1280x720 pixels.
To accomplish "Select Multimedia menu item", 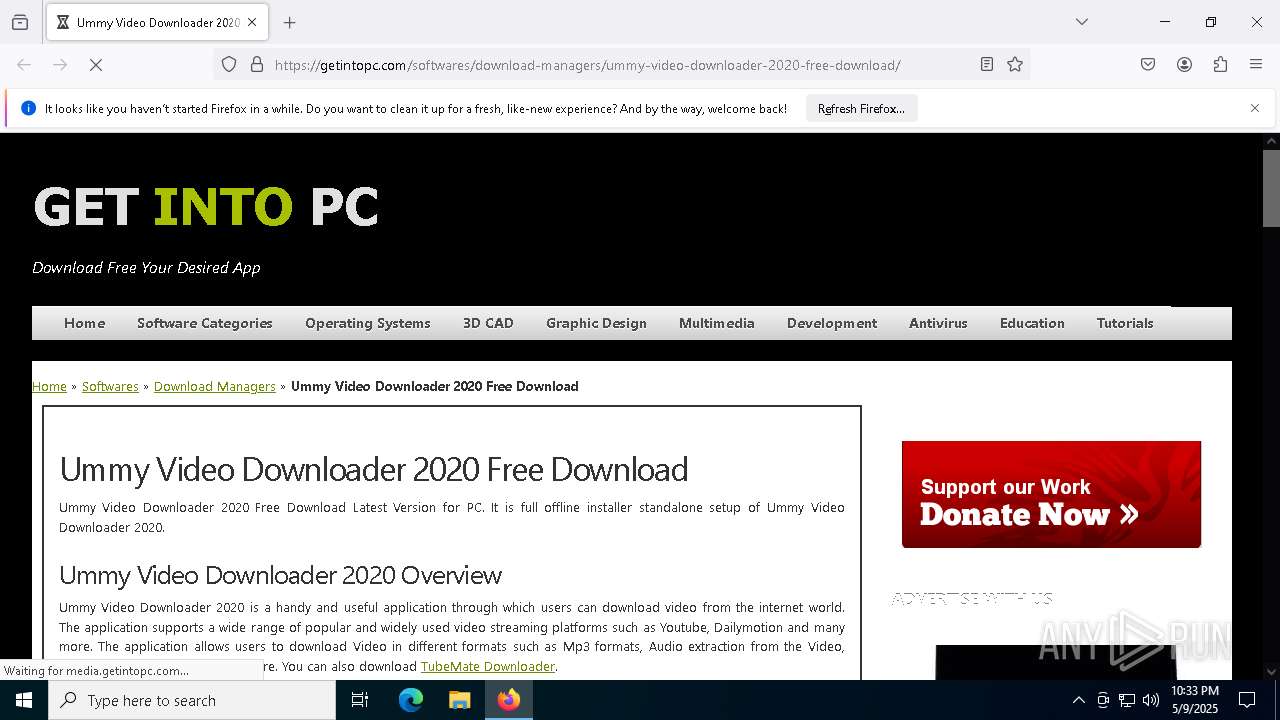I will 717,323.
